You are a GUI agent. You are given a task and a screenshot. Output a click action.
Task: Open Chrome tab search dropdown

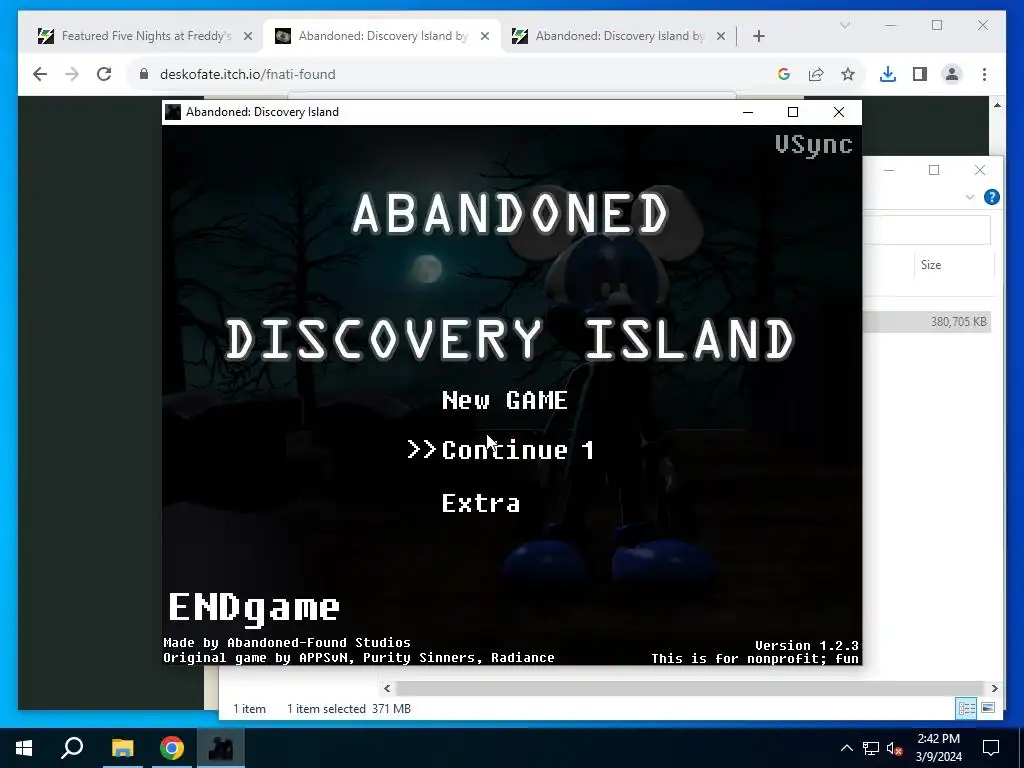coord(845,25)
